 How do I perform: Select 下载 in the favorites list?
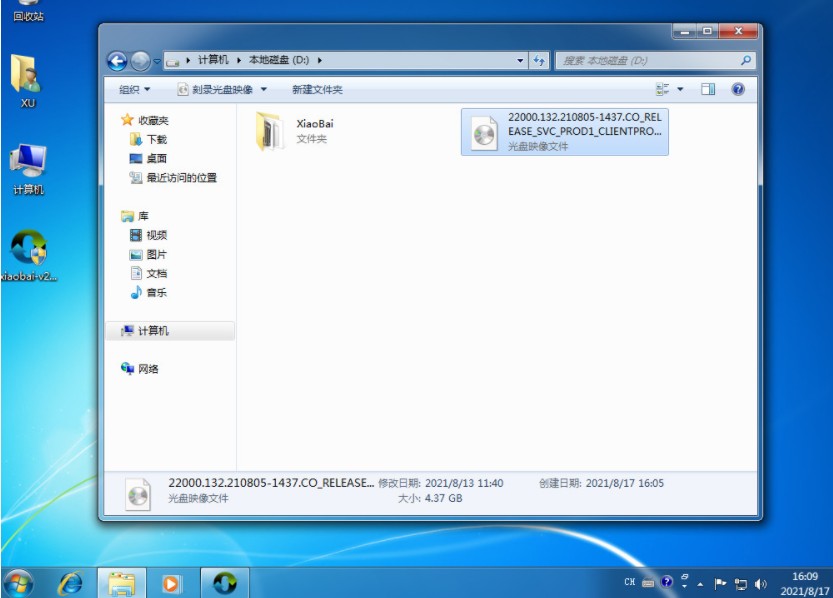point(156,139)
